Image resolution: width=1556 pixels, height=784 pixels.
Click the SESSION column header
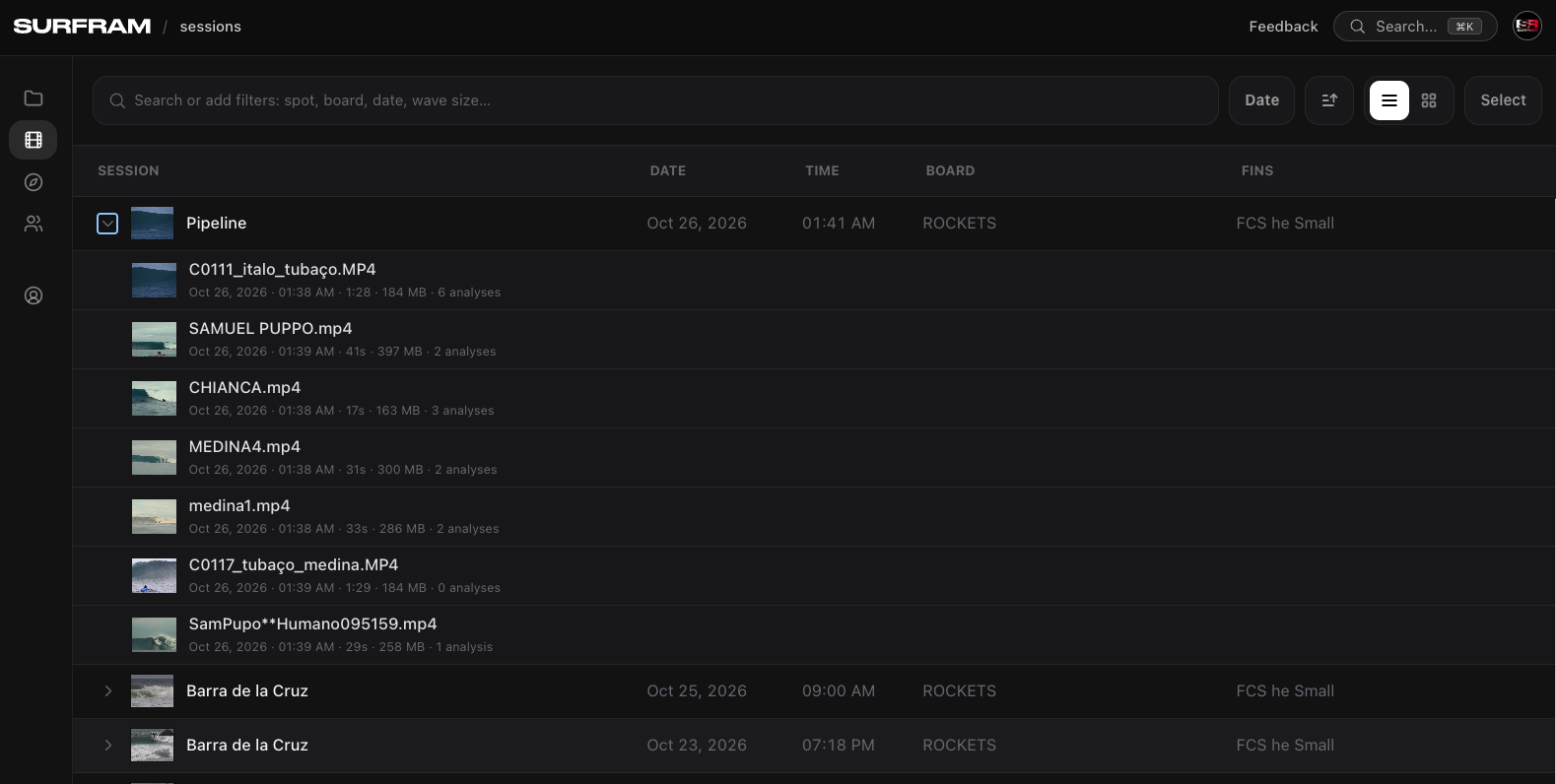(128, 171)
